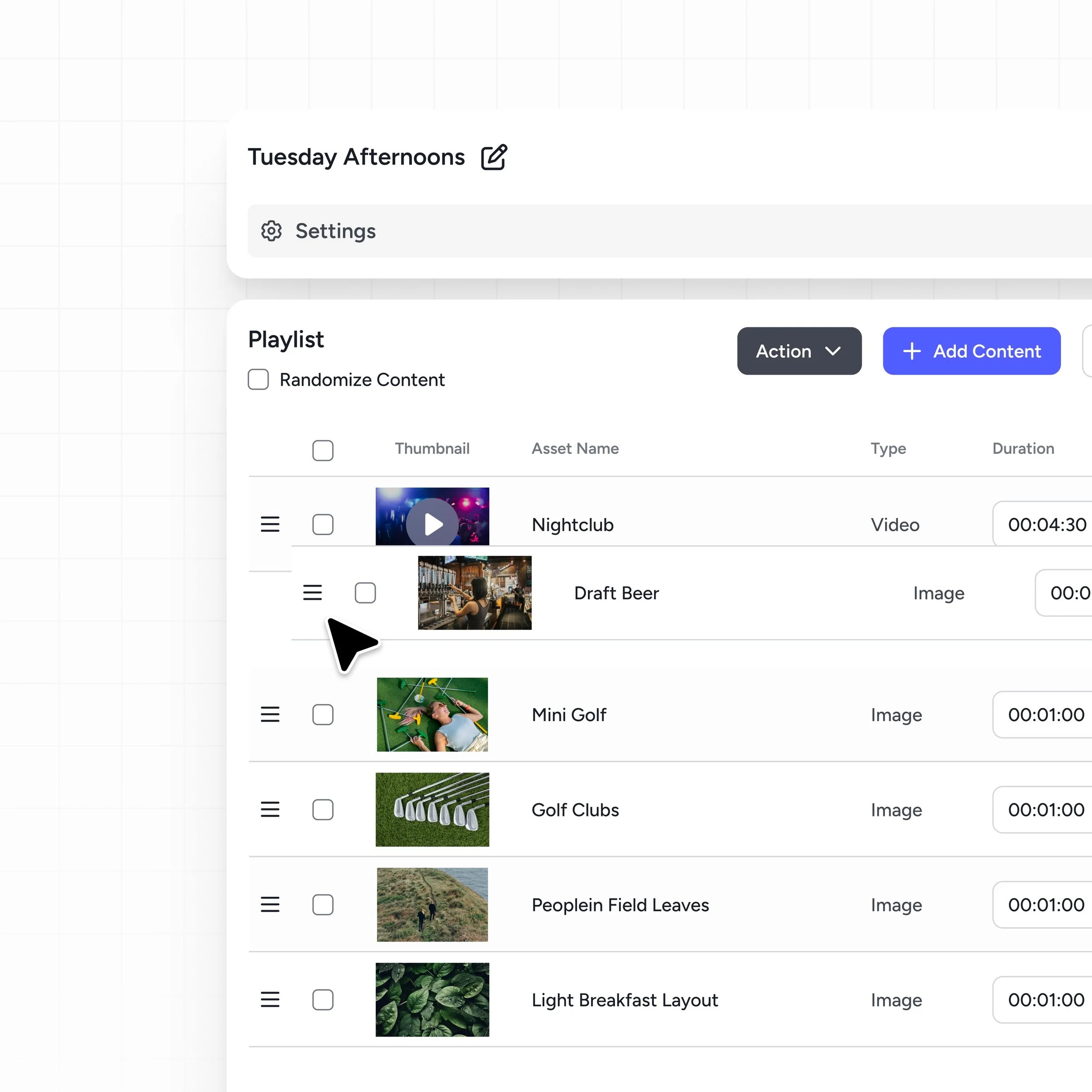The image size is (1092, 1092).
Task: Select the header checkbox to choose all assets
Action: click(x=323, y=450)
